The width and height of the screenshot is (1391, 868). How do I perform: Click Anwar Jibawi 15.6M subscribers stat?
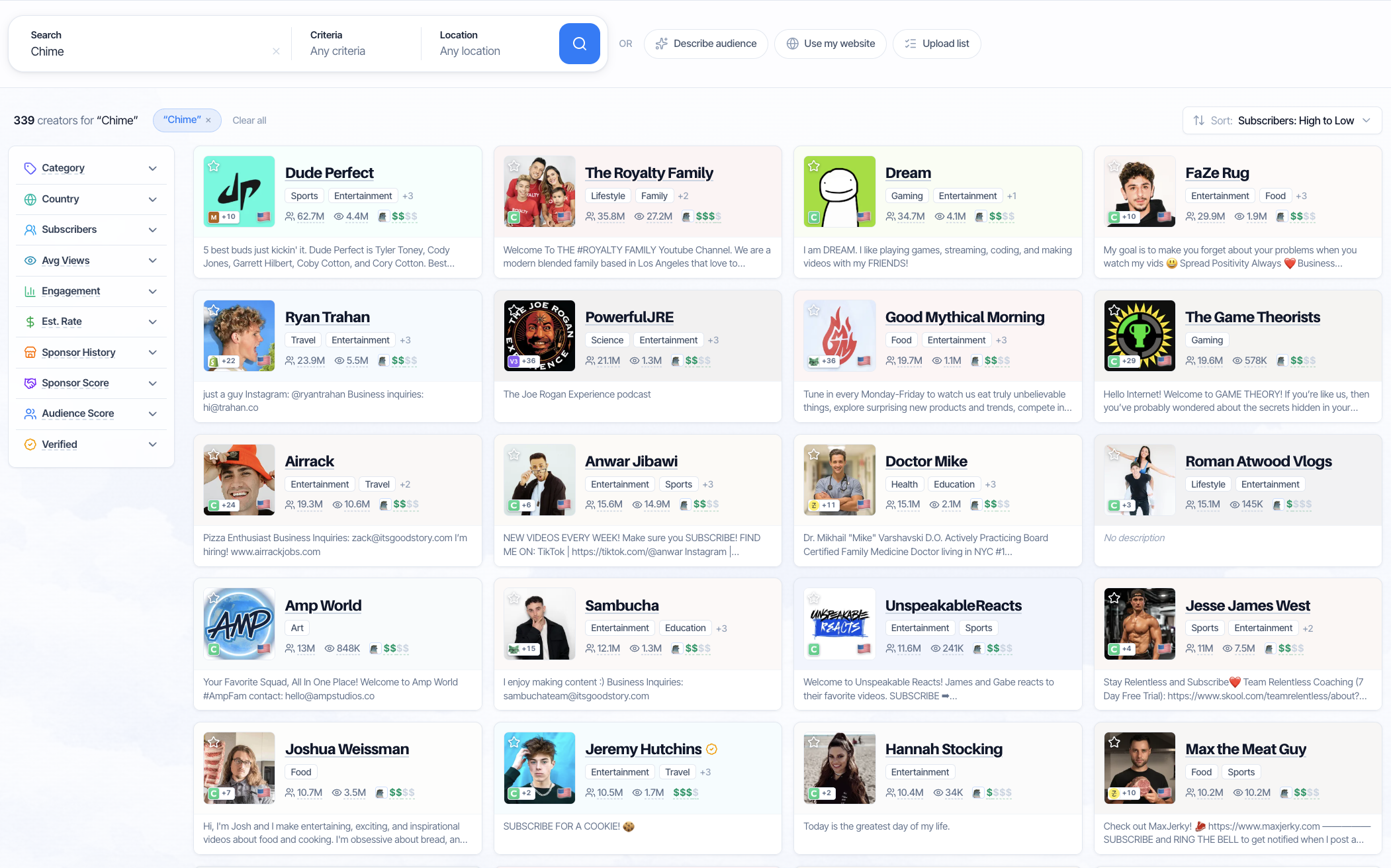click(604, 504)
